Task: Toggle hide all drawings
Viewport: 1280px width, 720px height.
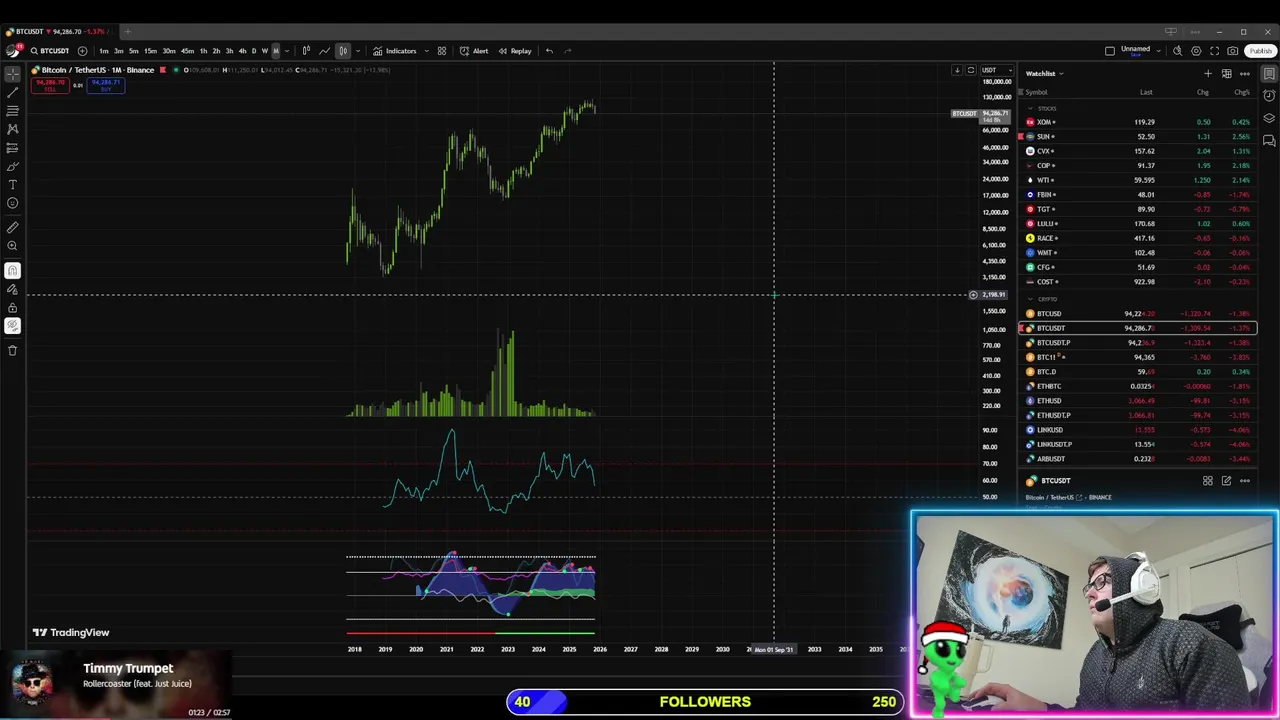Action: (x=12, y=326)
